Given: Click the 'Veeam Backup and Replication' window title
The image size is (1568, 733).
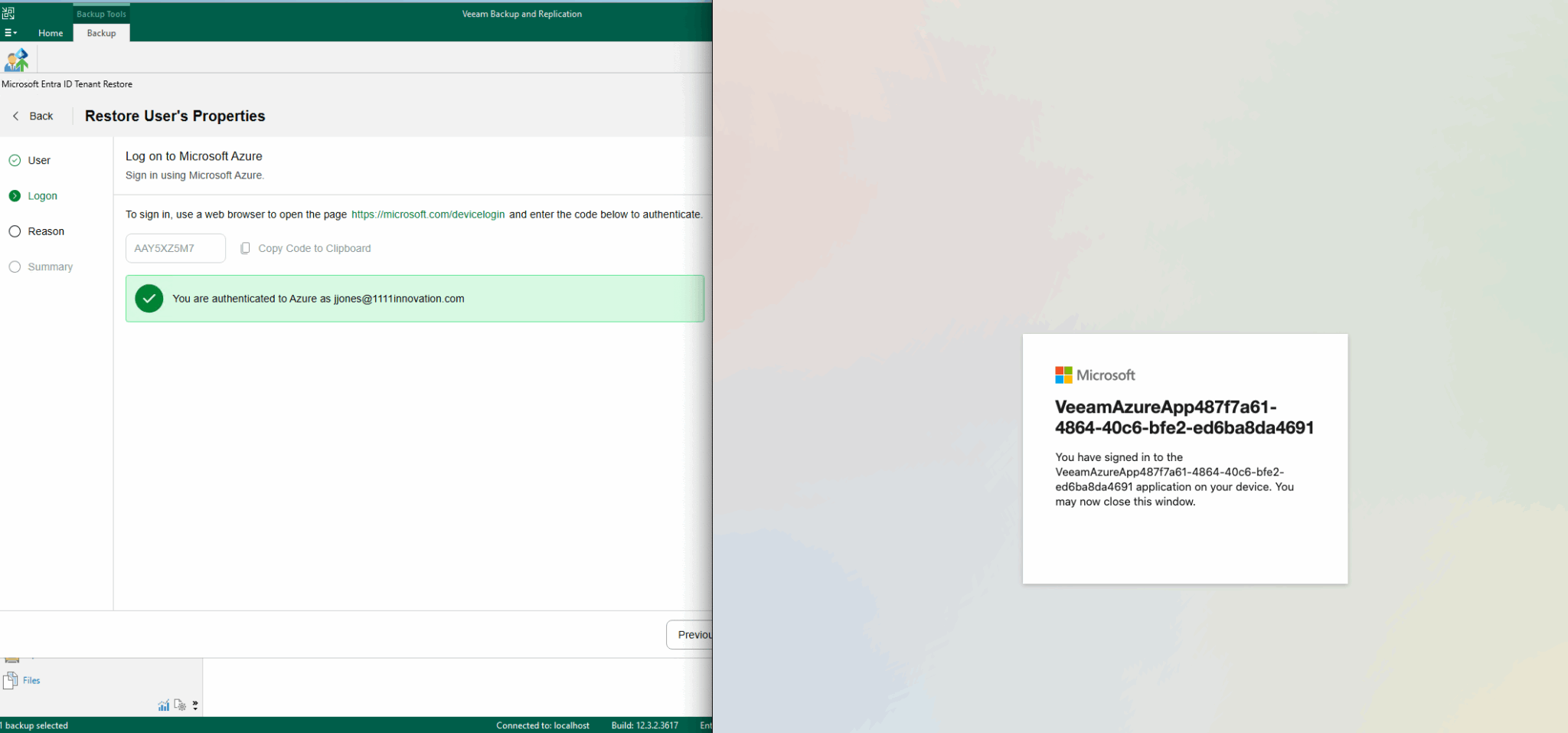Looking at the screenshot, I should pos(522,14).
